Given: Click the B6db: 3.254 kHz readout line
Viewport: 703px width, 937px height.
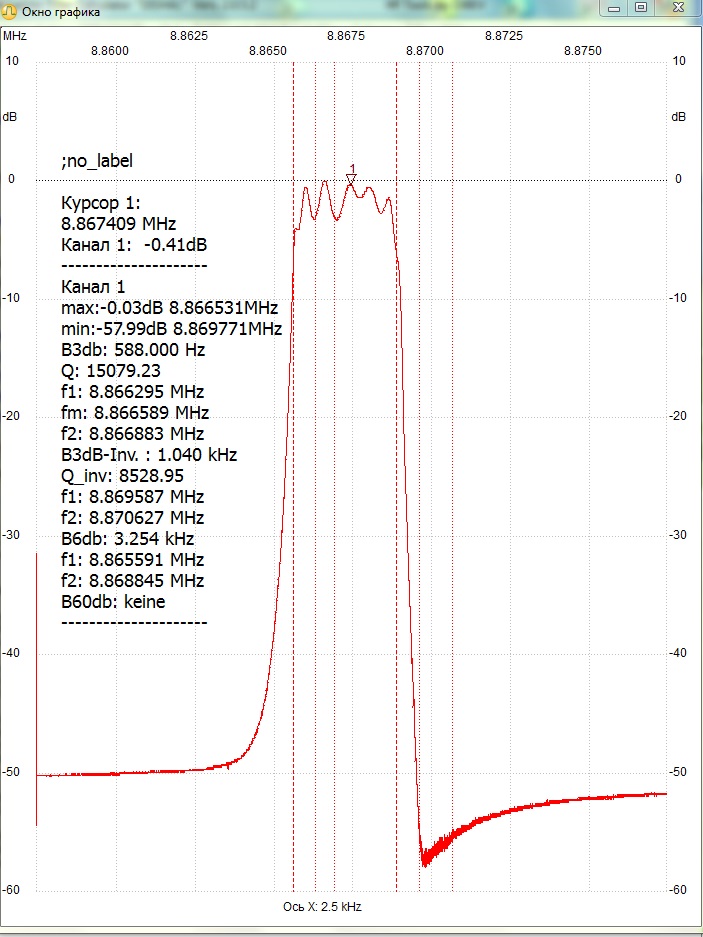Looking at the screenshot, I should click(127, 538).
